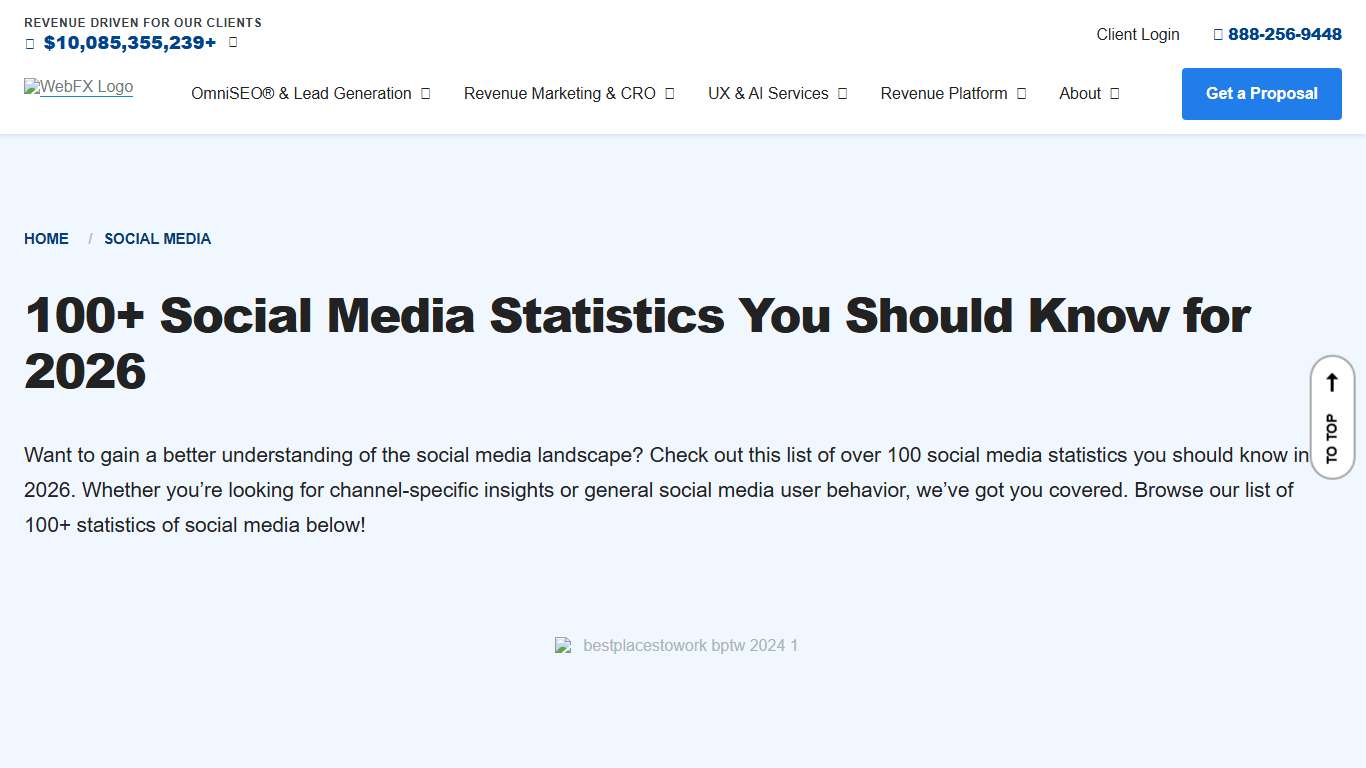
Task: Select the About navigation menu item
Action: 1080,93
